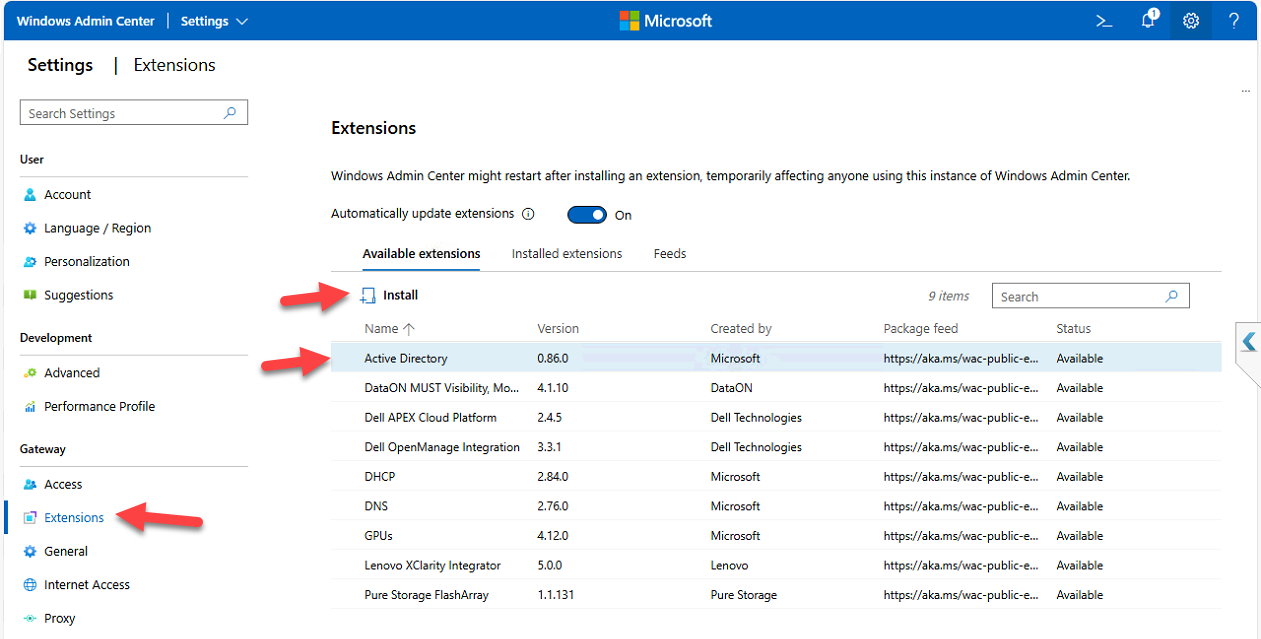Click the Personalization icon
1261x639 pixels.
point(30,262)
